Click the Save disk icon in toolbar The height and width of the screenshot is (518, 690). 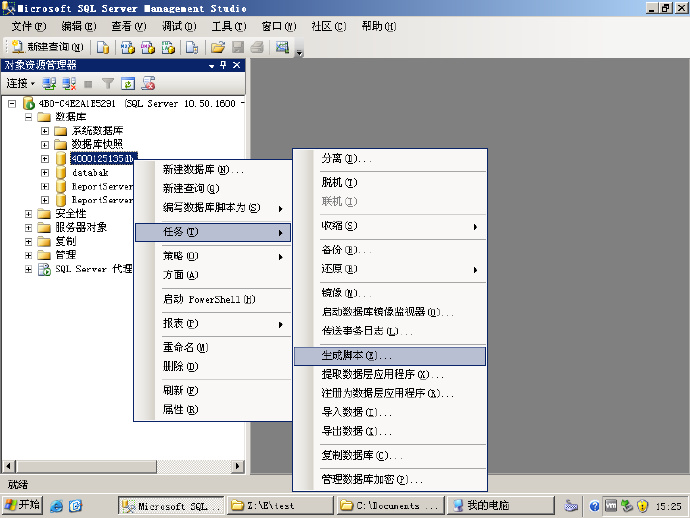coord(238,47)
